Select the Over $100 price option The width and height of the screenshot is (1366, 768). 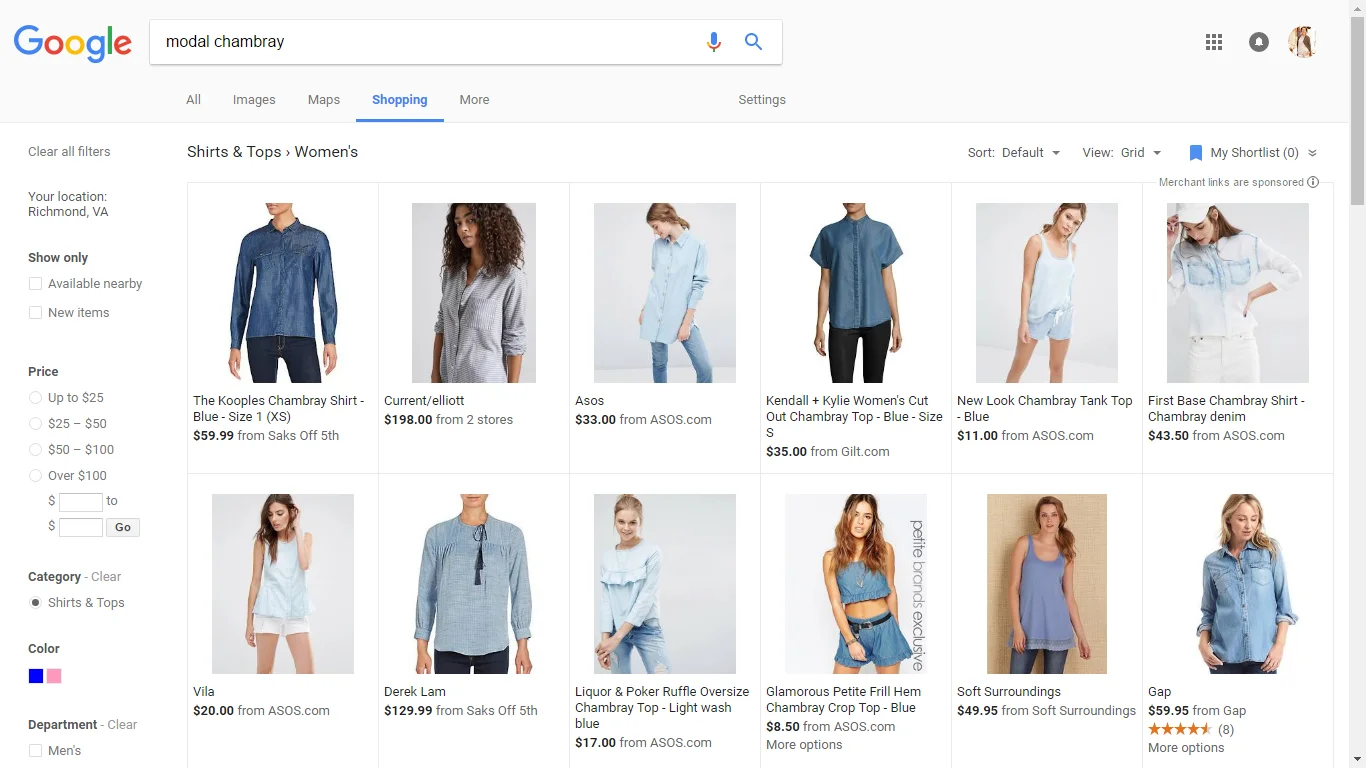click(x=36, y=476)
